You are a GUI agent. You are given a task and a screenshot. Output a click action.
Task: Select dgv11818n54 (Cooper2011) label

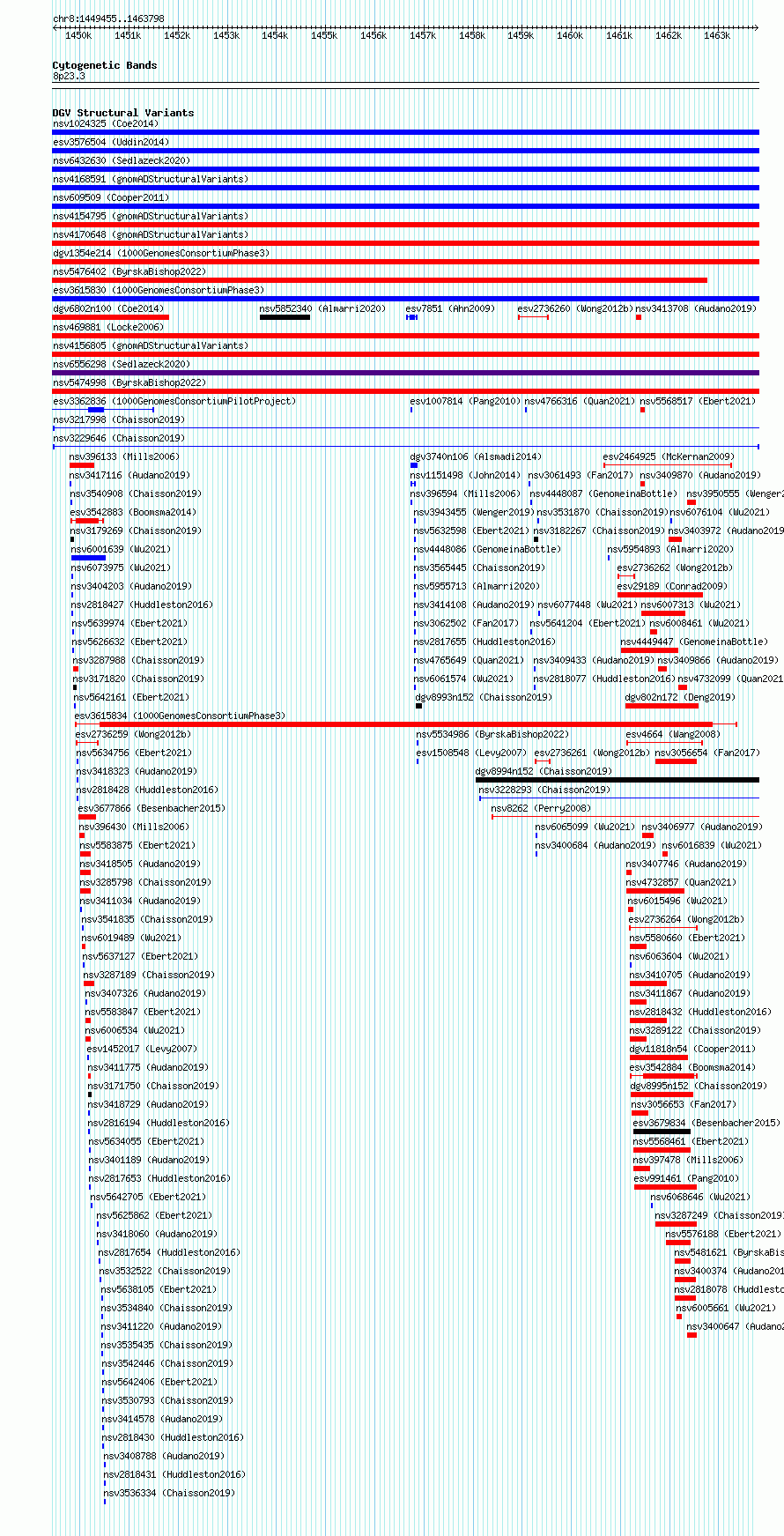[692, 1049]
